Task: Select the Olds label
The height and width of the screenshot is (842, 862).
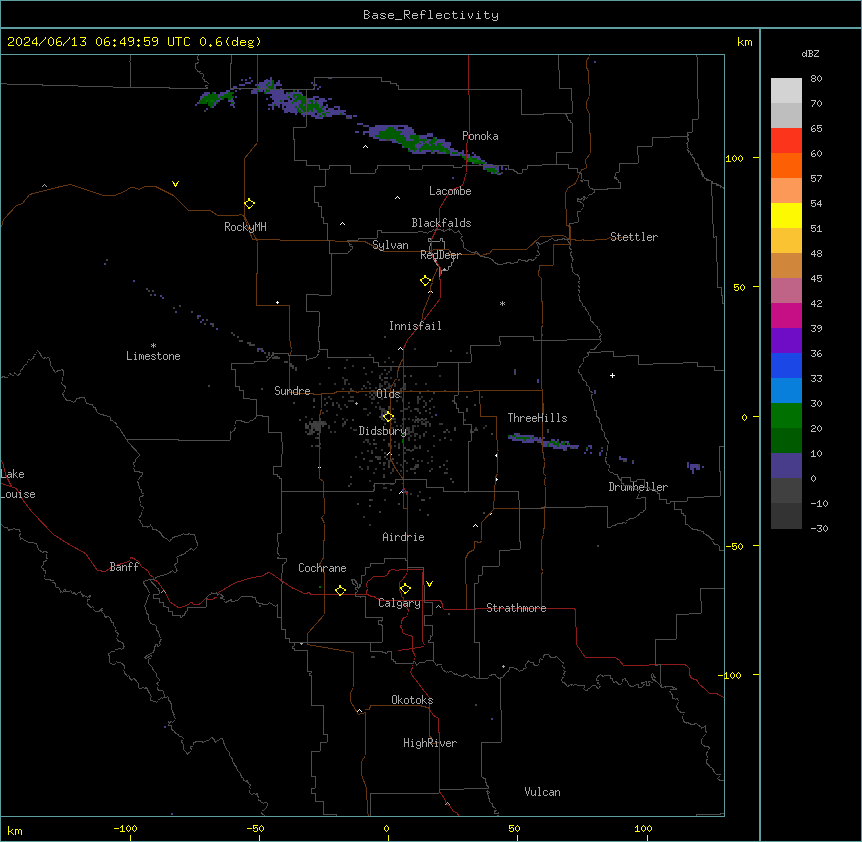Action: pyautogui.click(x=388, y=394)
